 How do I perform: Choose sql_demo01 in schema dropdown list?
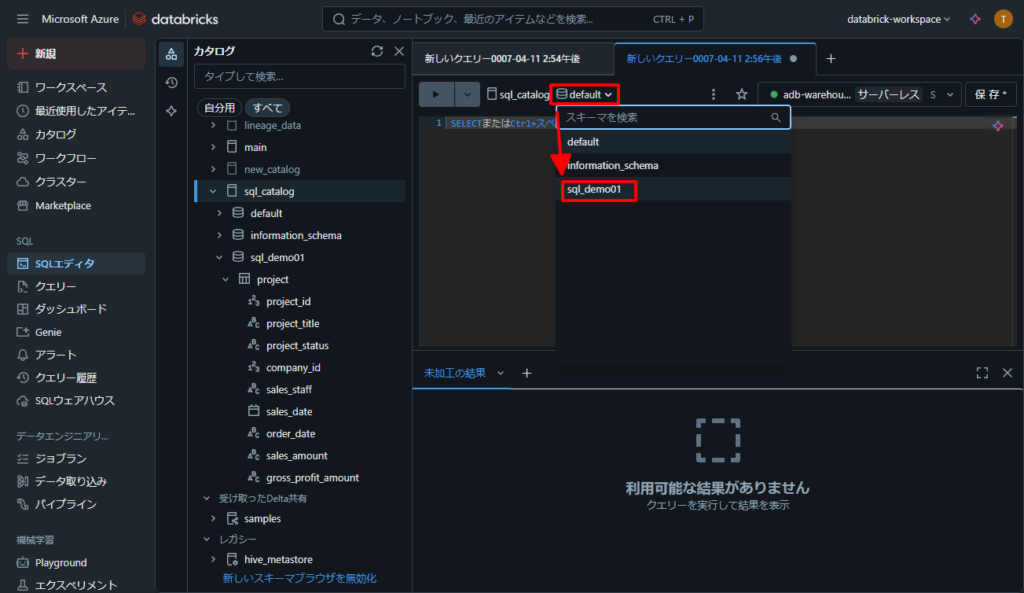[673, 189]
